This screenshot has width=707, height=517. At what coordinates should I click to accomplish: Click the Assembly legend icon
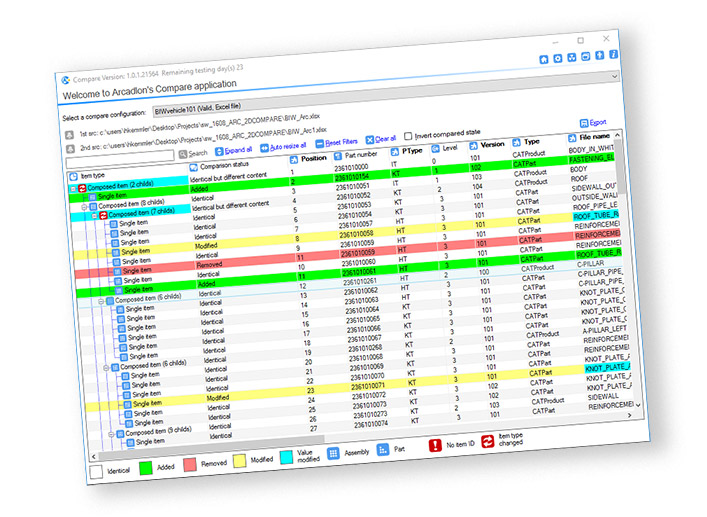[333, 453]
